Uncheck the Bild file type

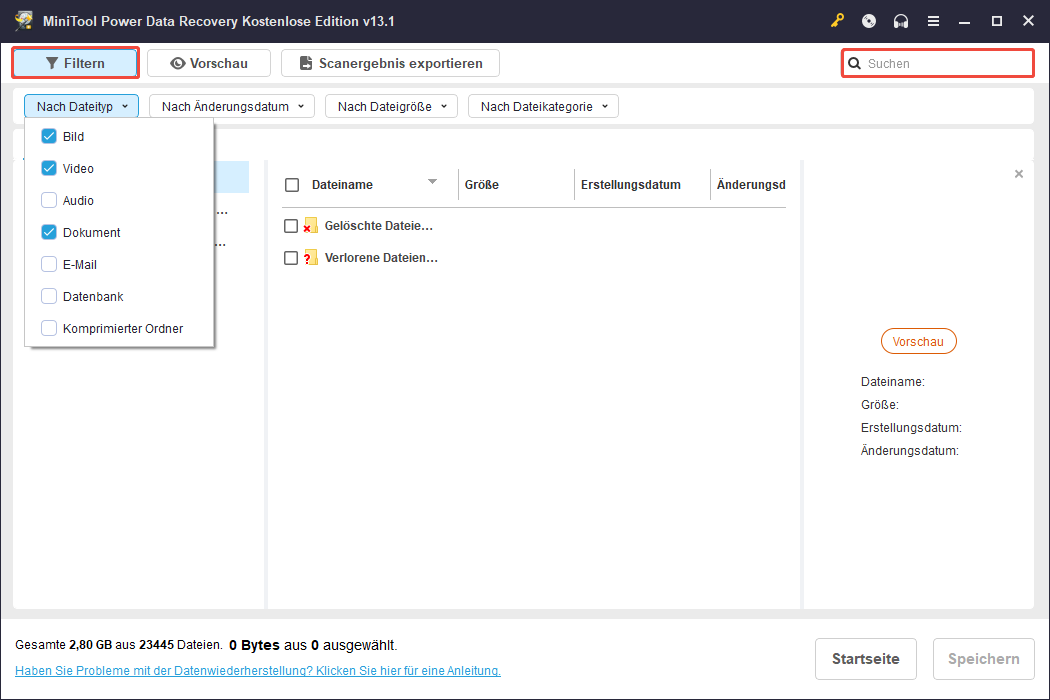(49, 136)
